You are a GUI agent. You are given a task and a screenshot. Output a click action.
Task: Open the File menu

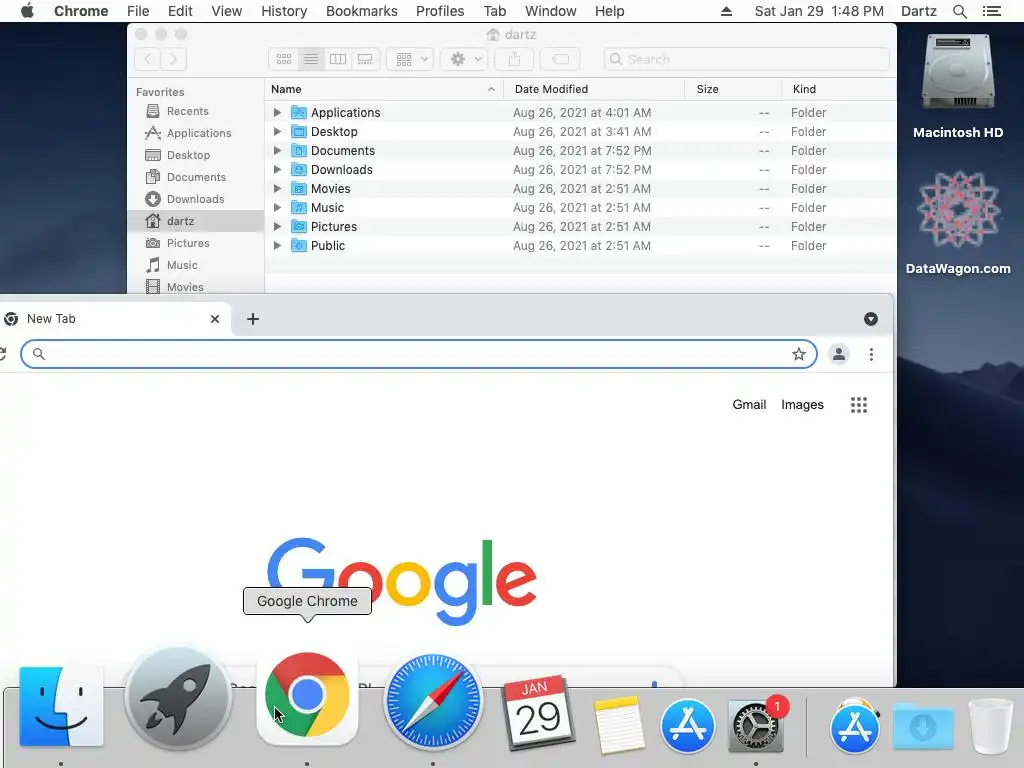point(138,11)
